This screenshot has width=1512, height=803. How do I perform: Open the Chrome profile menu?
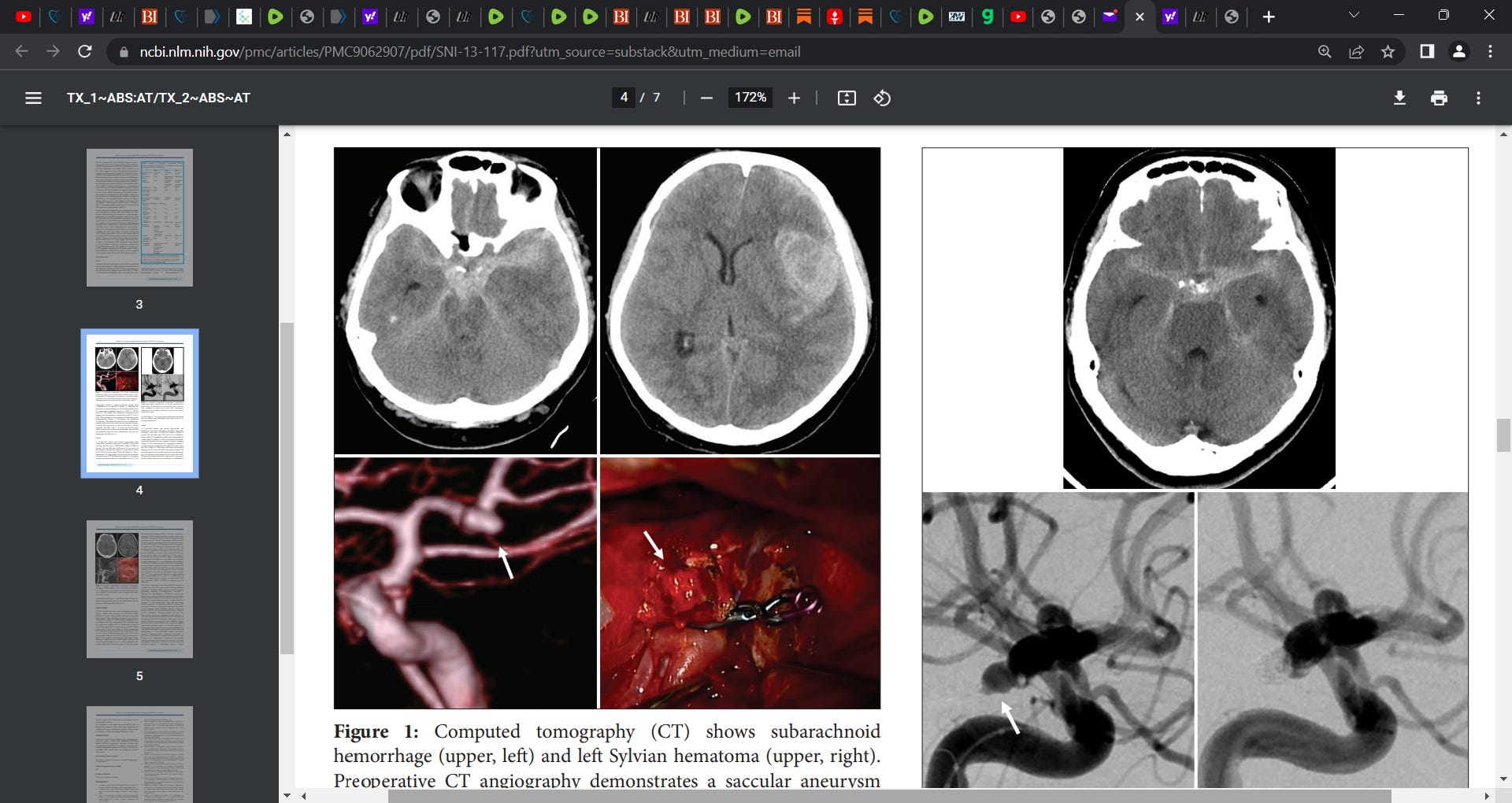click(1458, 51)
